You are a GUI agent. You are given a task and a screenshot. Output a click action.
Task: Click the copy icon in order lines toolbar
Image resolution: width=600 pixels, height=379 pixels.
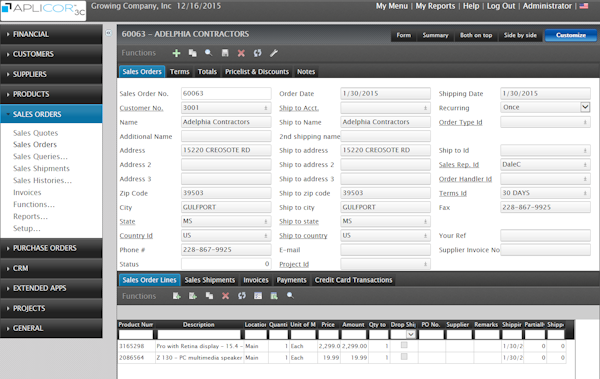pyautogui.click(x=209, y=296)
